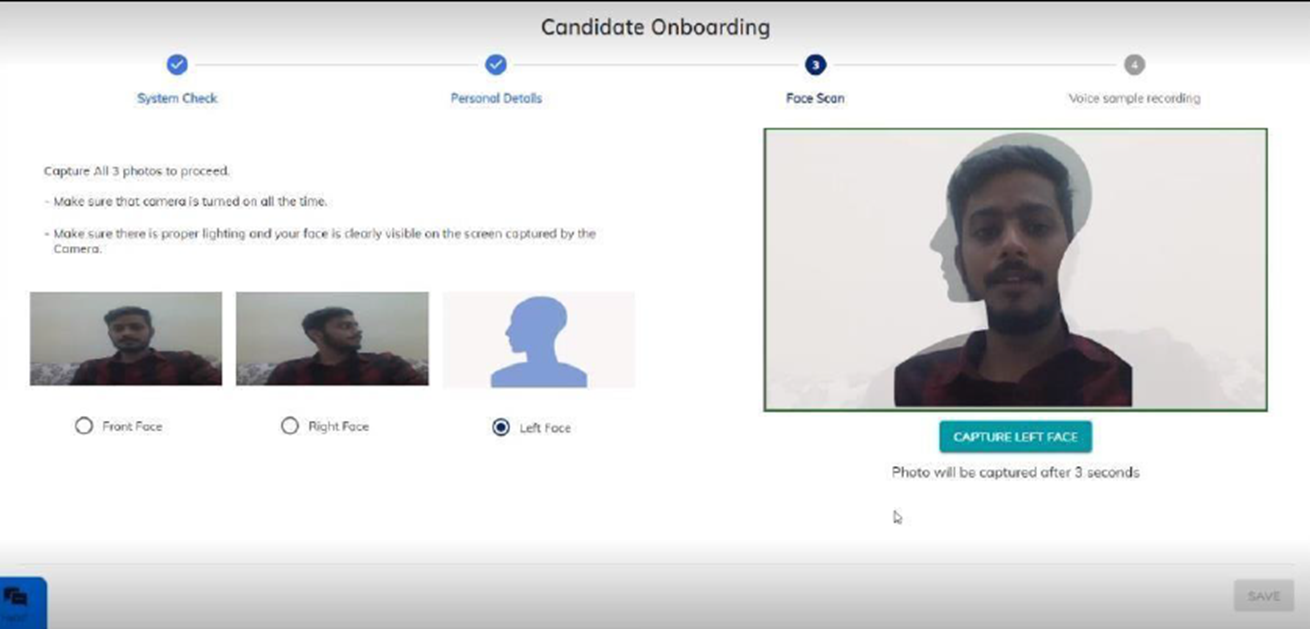Open the Face Scan step label
The height and width of the screenshot is (629, 1310).
coord(815,98)
